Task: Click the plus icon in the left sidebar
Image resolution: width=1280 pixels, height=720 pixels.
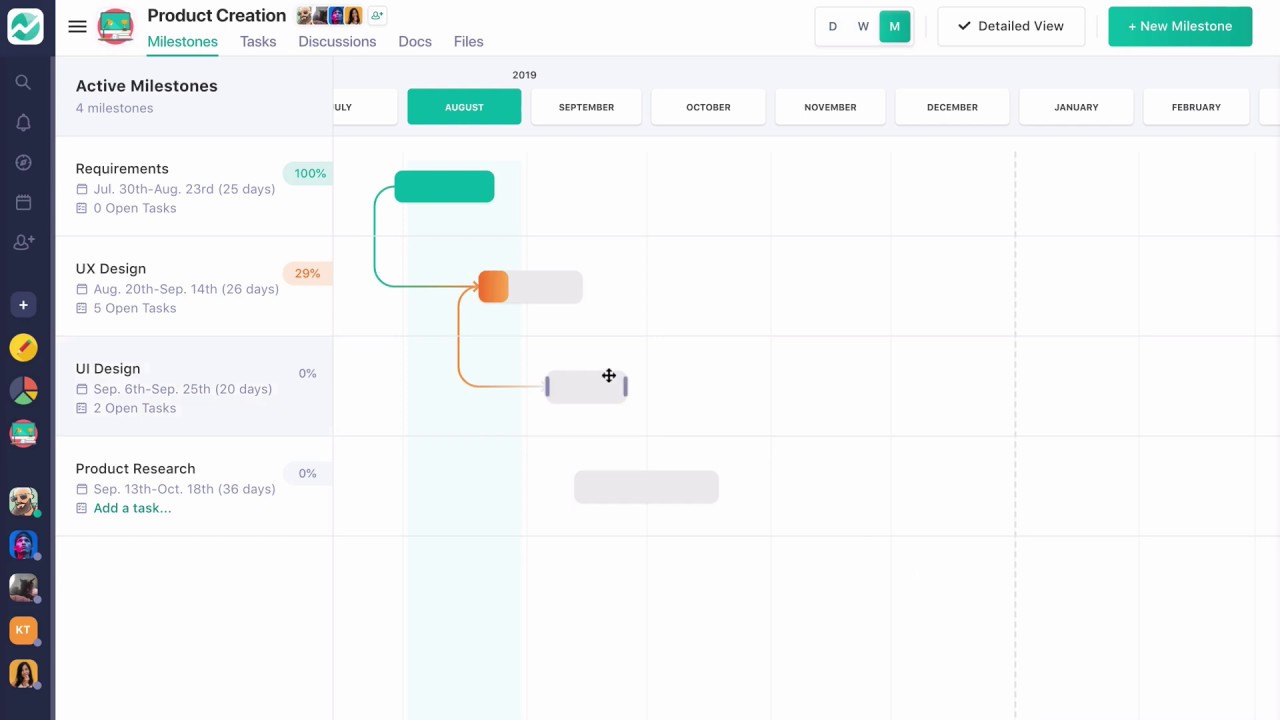Action: (23, 304)
